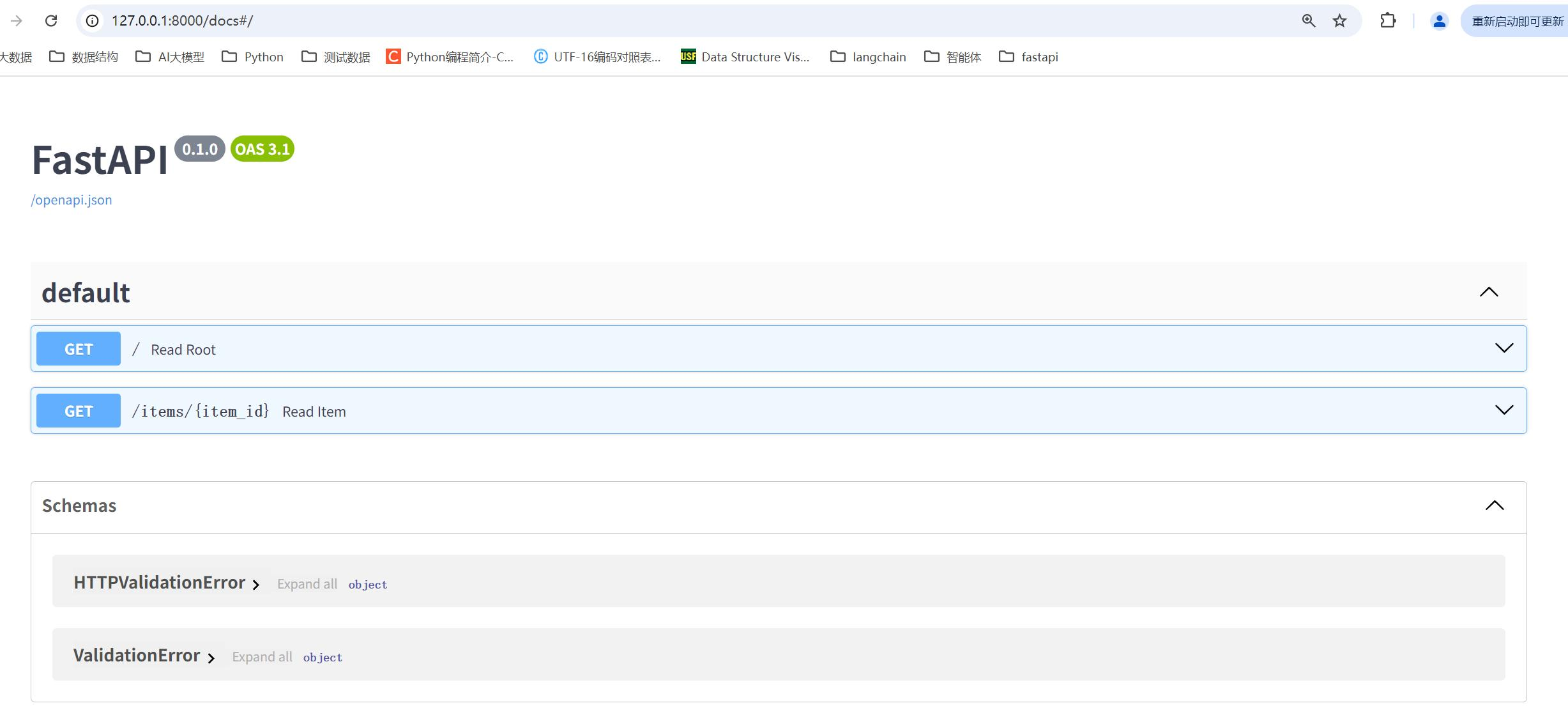The image size is (1568, 717).
Task: Click the default section heading
Action: tap(86, 293)
